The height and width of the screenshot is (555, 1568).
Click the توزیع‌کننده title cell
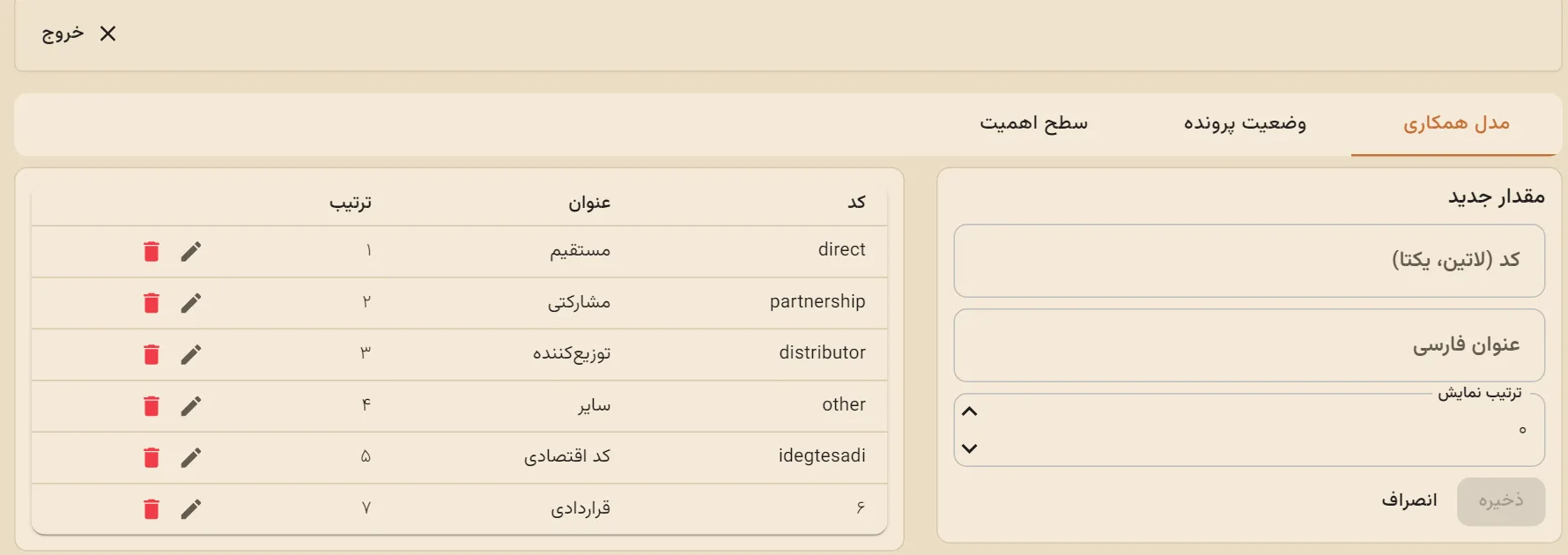coord(572,353)
